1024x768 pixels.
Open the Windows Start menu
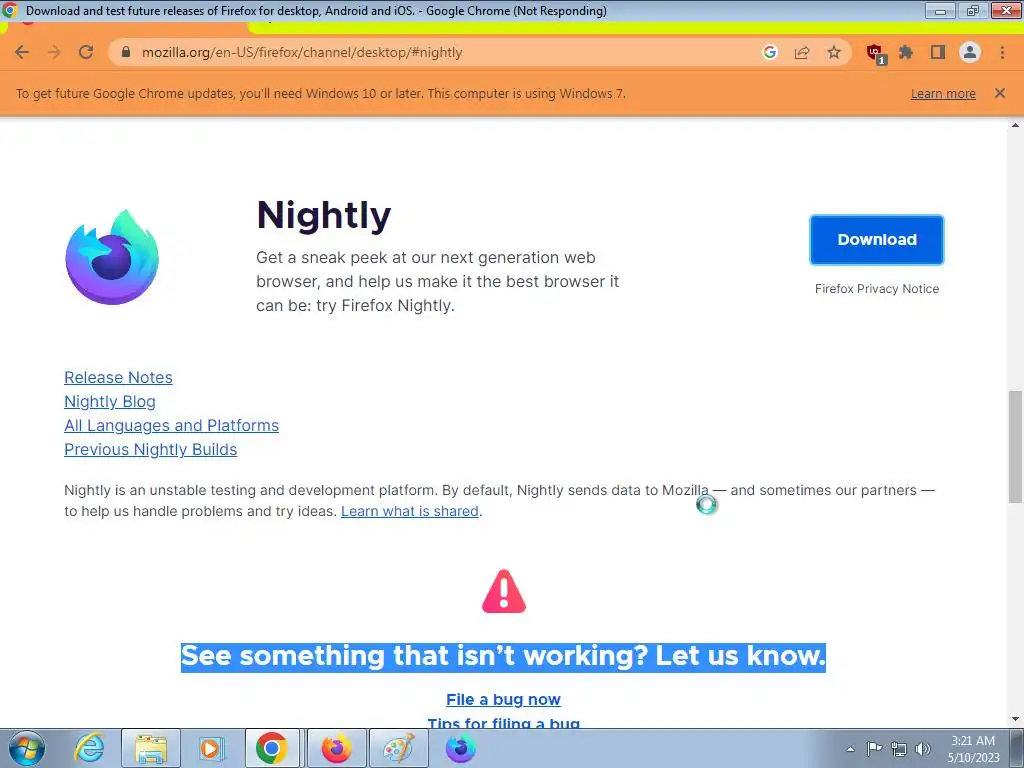27,748
